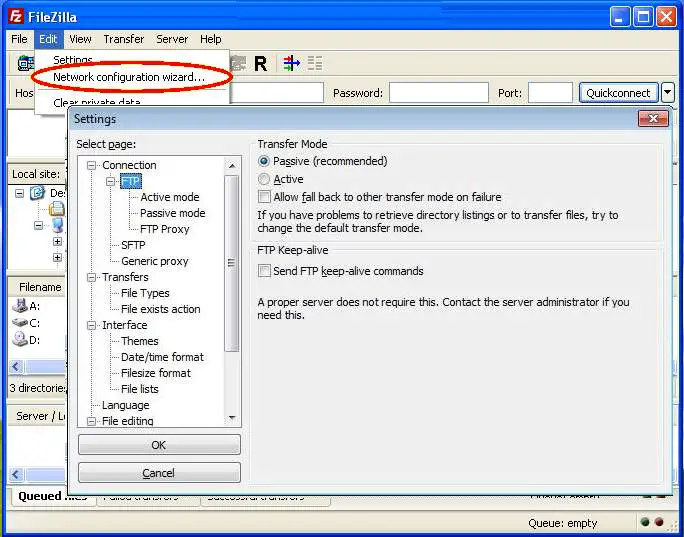This screenshot has height=537, width=684.
Task: Select File exists action settings page
Action: pos(161,309)
